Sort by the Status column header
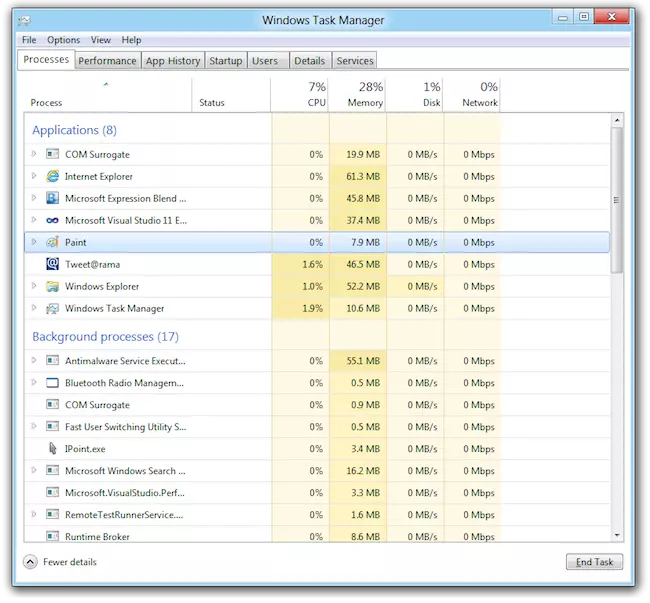Viewport: 650px width, 603px height. [x=231, y=95]
